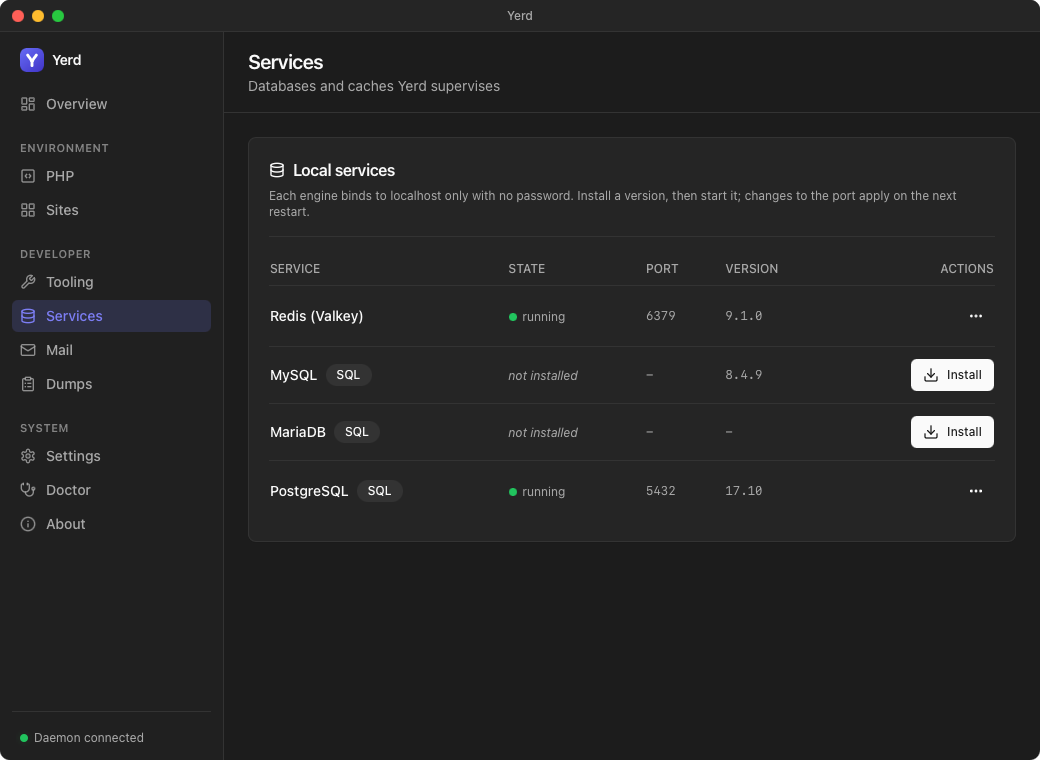Open actions menu for PostgreSQL
Screen dimensions: 1040x760
[976, 491]
